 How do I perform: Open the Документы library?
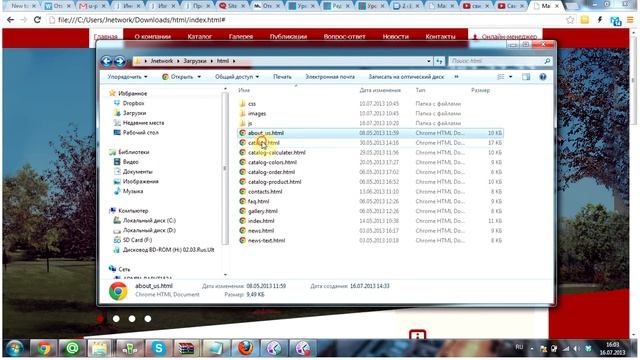coord(138,172)
